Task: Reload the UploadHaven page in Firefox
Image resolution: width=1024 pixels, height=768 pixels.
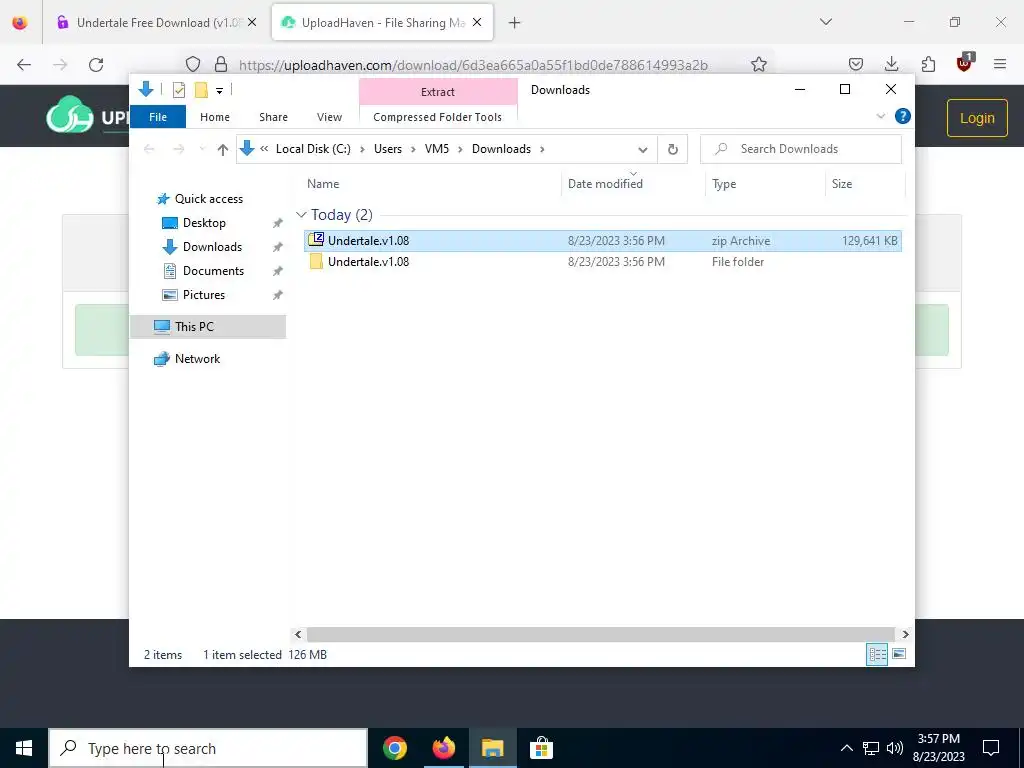Action: (x=96, y=64)
